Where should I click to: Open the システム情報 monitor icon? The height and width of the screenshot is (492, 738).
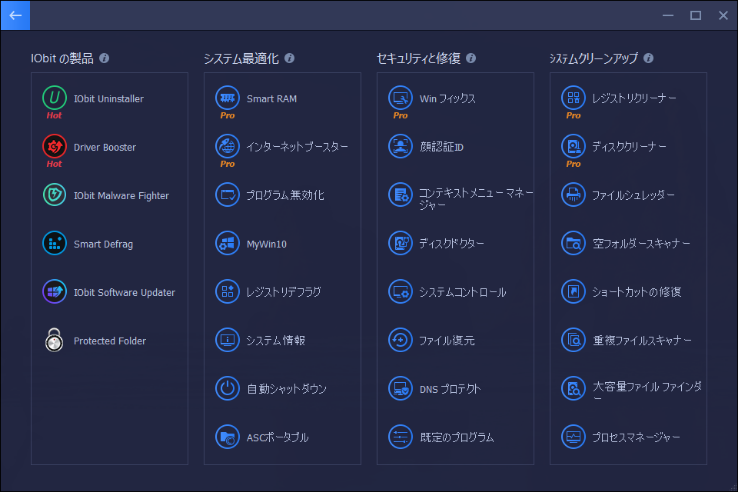(227, 340)
